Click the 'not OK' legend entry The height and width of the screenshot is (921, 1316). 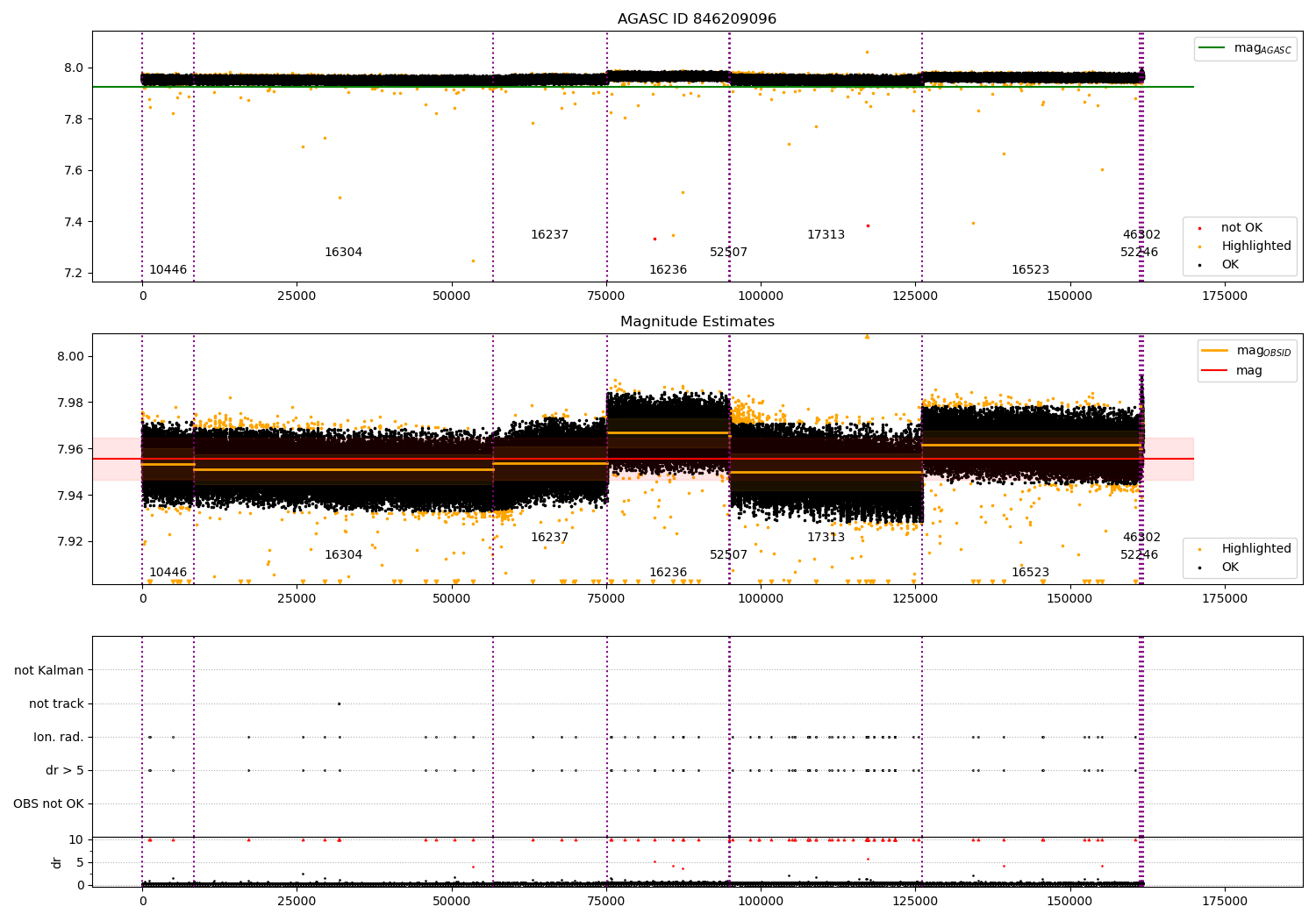(1240, 227)
